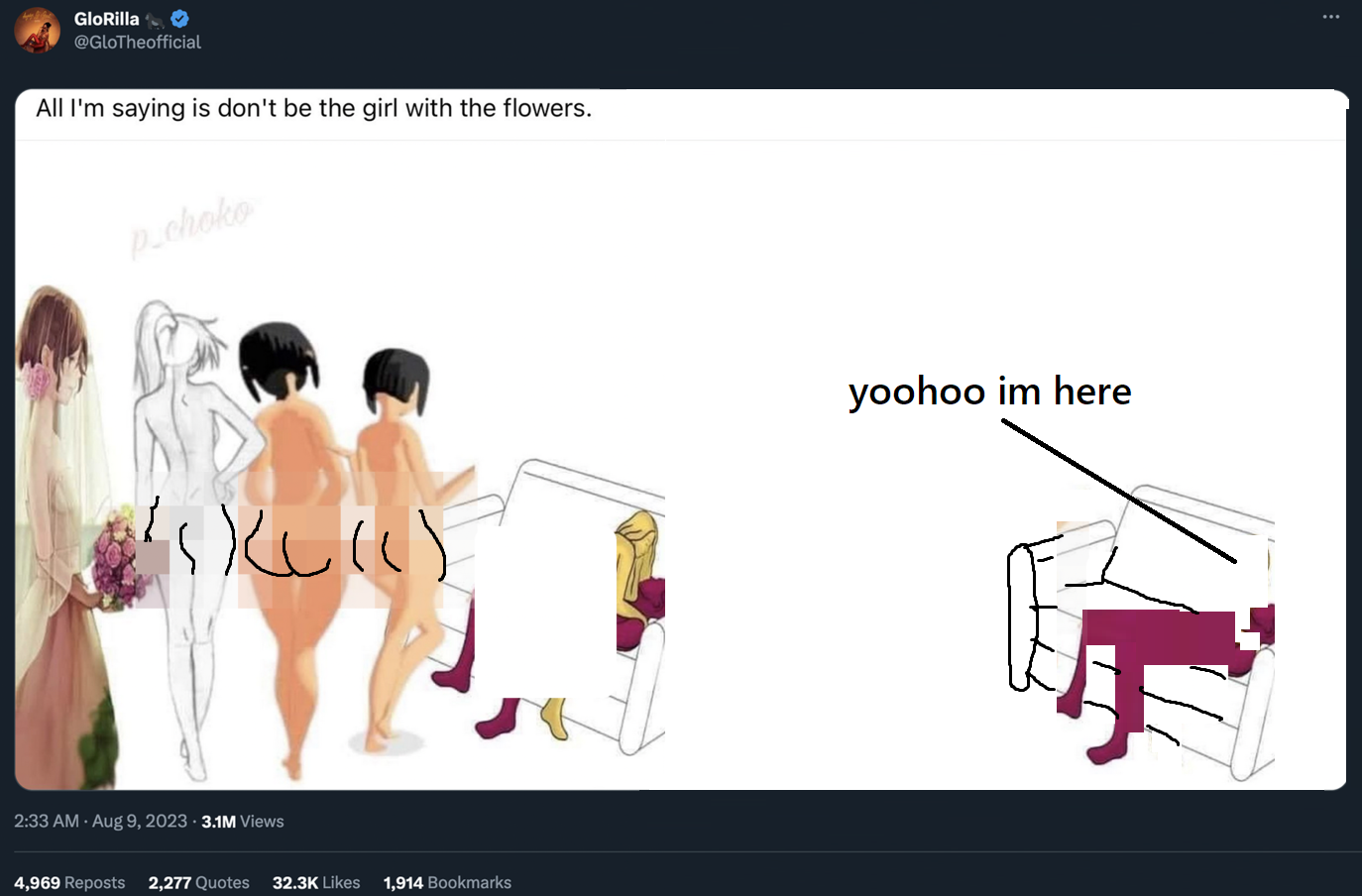
Task: Click the blue verified checkmark badge
Action: (x=179, y=19)
